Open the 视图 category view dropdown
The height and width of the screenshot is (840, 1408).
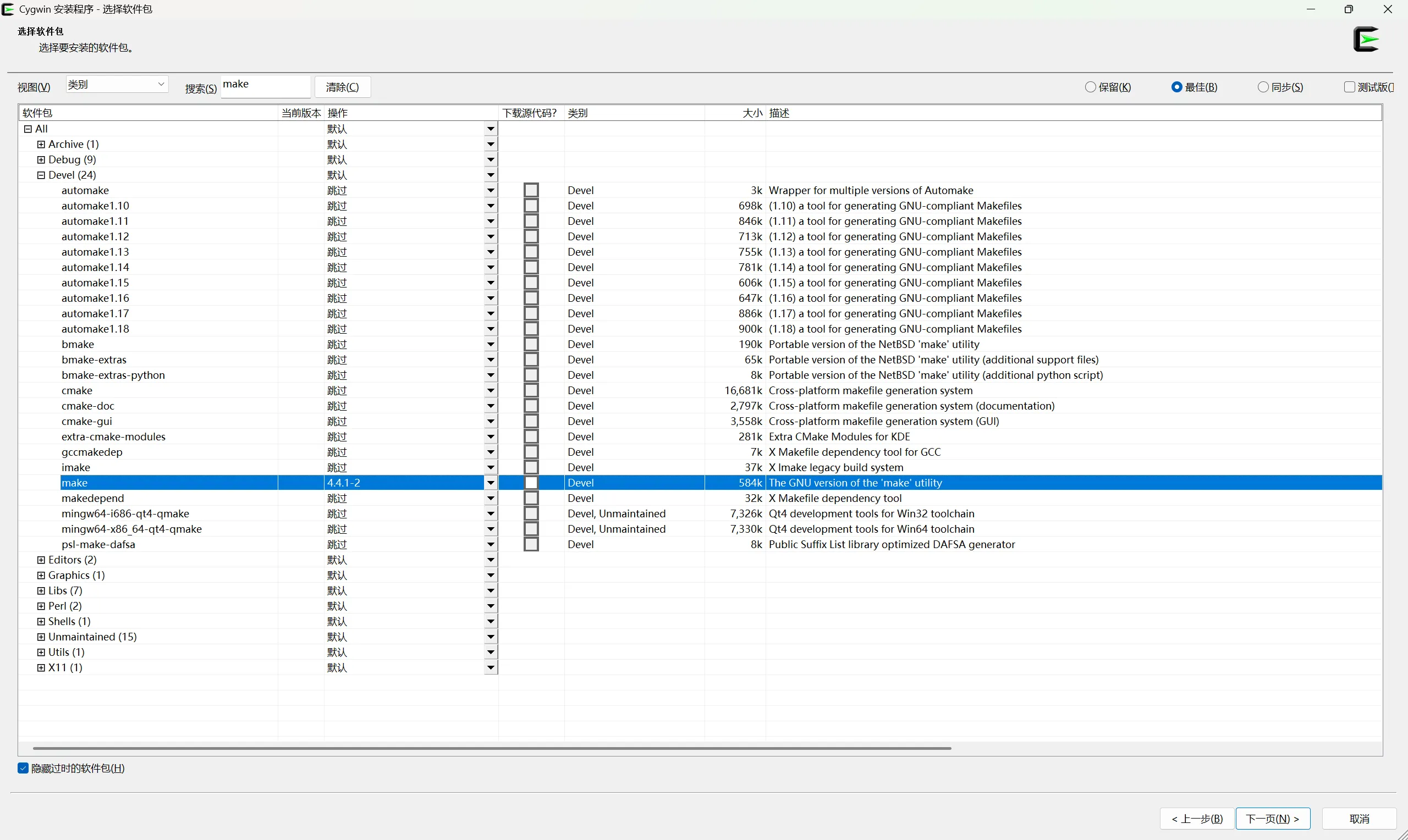(117, 84)
